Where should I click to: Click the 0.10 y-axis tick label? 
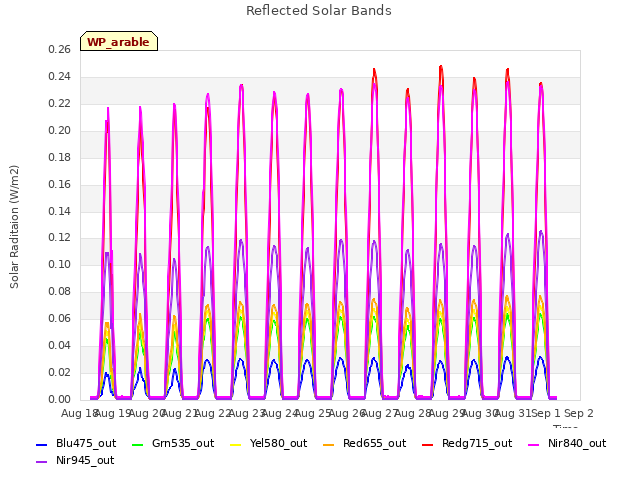pyautogui.click(x=59, y=264)
